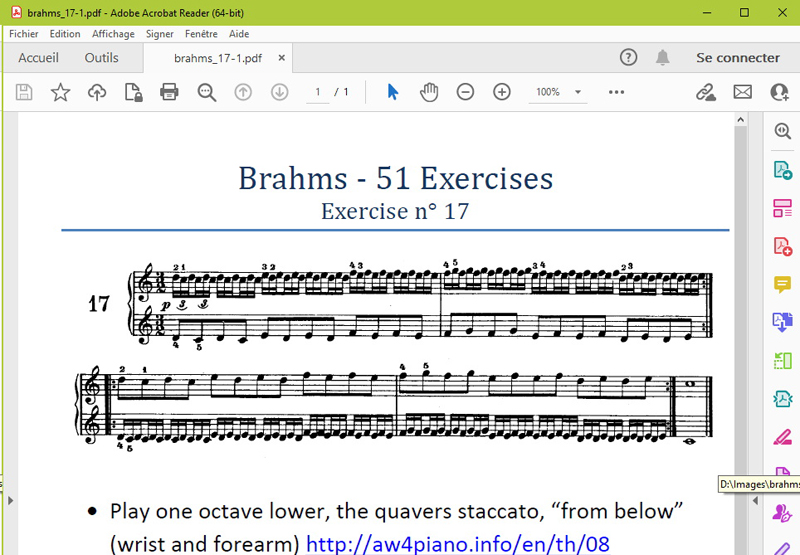Click the Se connecter button
Image resolution: width=800 pixels, height=555 pixels.
[x=738, y=58]
